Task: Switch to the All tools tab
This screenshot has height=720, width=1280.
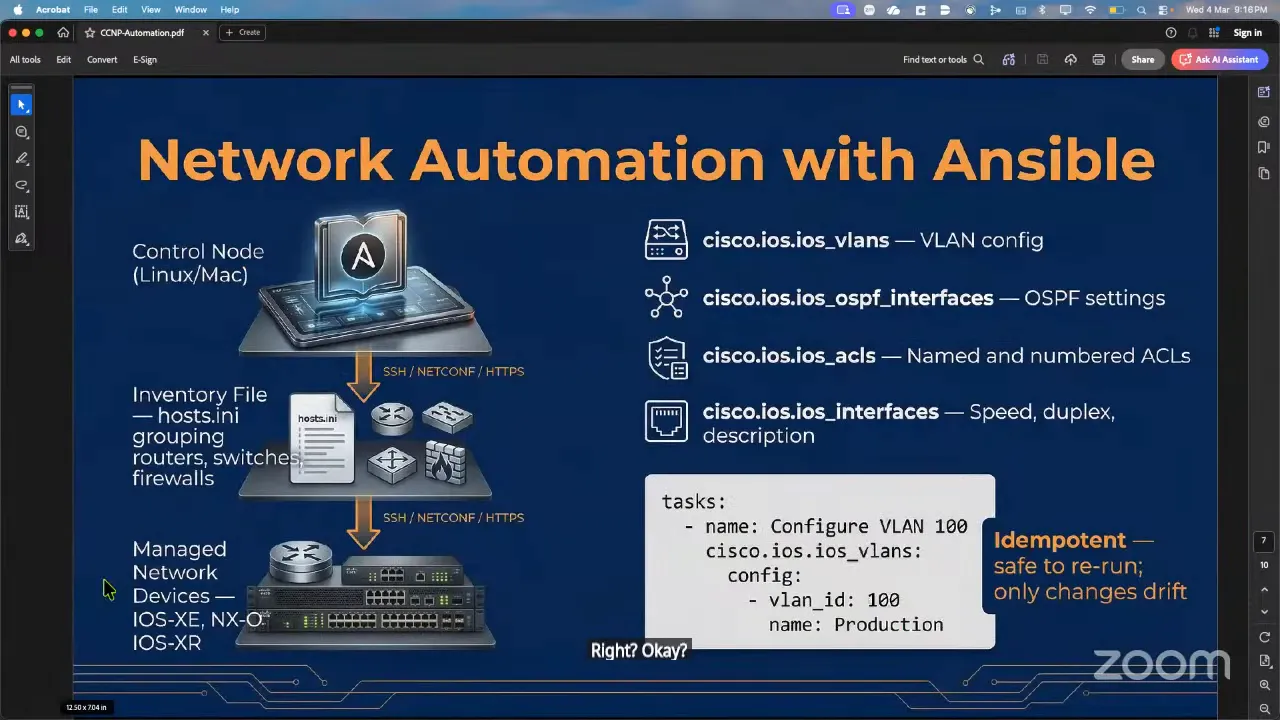Action: pos(24,59)
